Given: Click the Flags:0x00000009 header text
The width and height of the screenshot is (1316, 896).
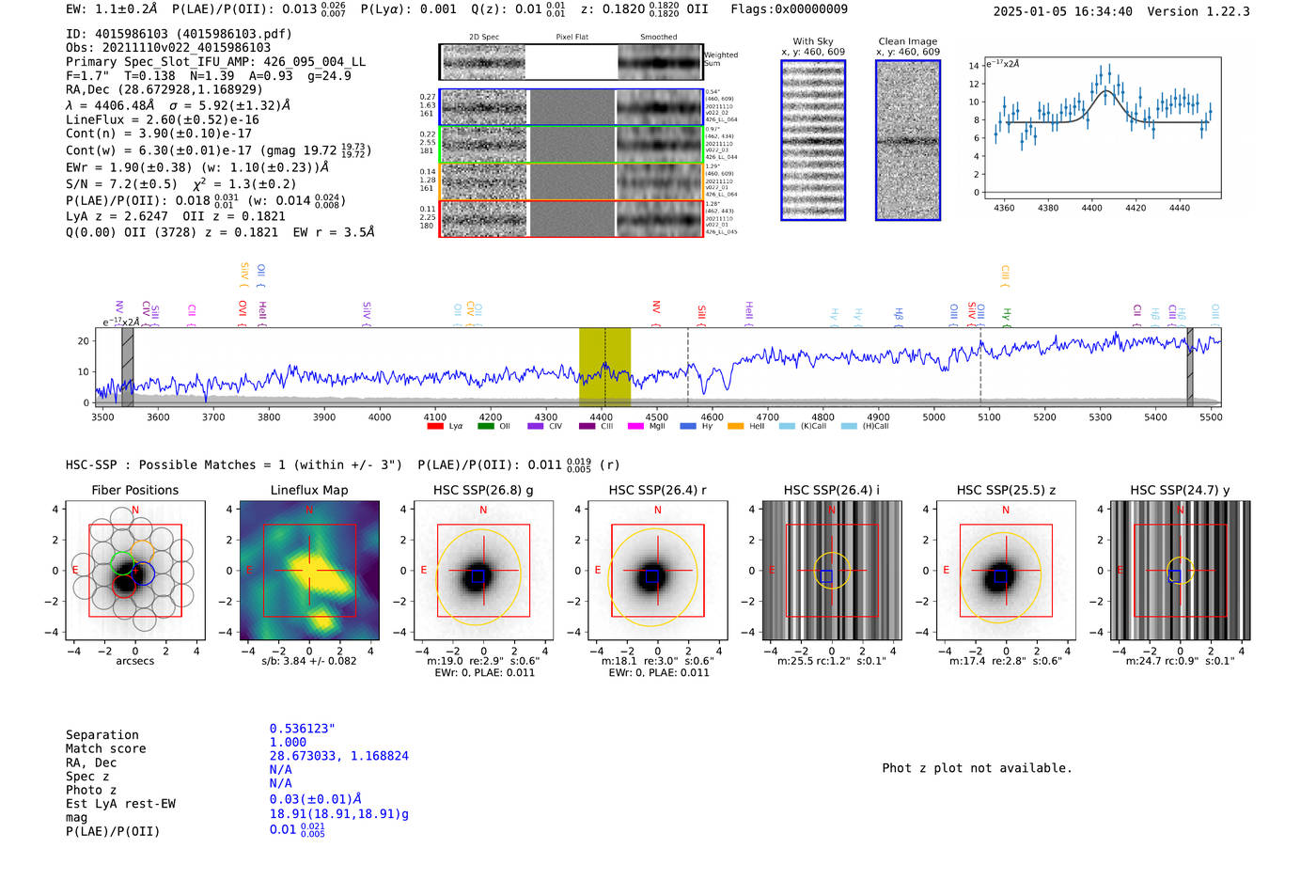Looking at the screenshot, I should pyautogui.click(x=789, y=8).
